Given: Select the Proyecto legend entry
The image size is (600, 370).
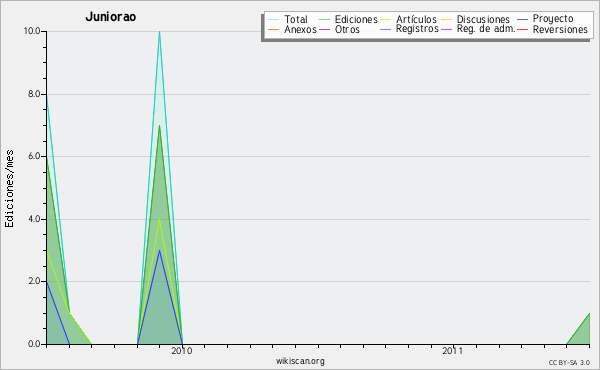Looking at the screenshot, I should tap(553, 19).
